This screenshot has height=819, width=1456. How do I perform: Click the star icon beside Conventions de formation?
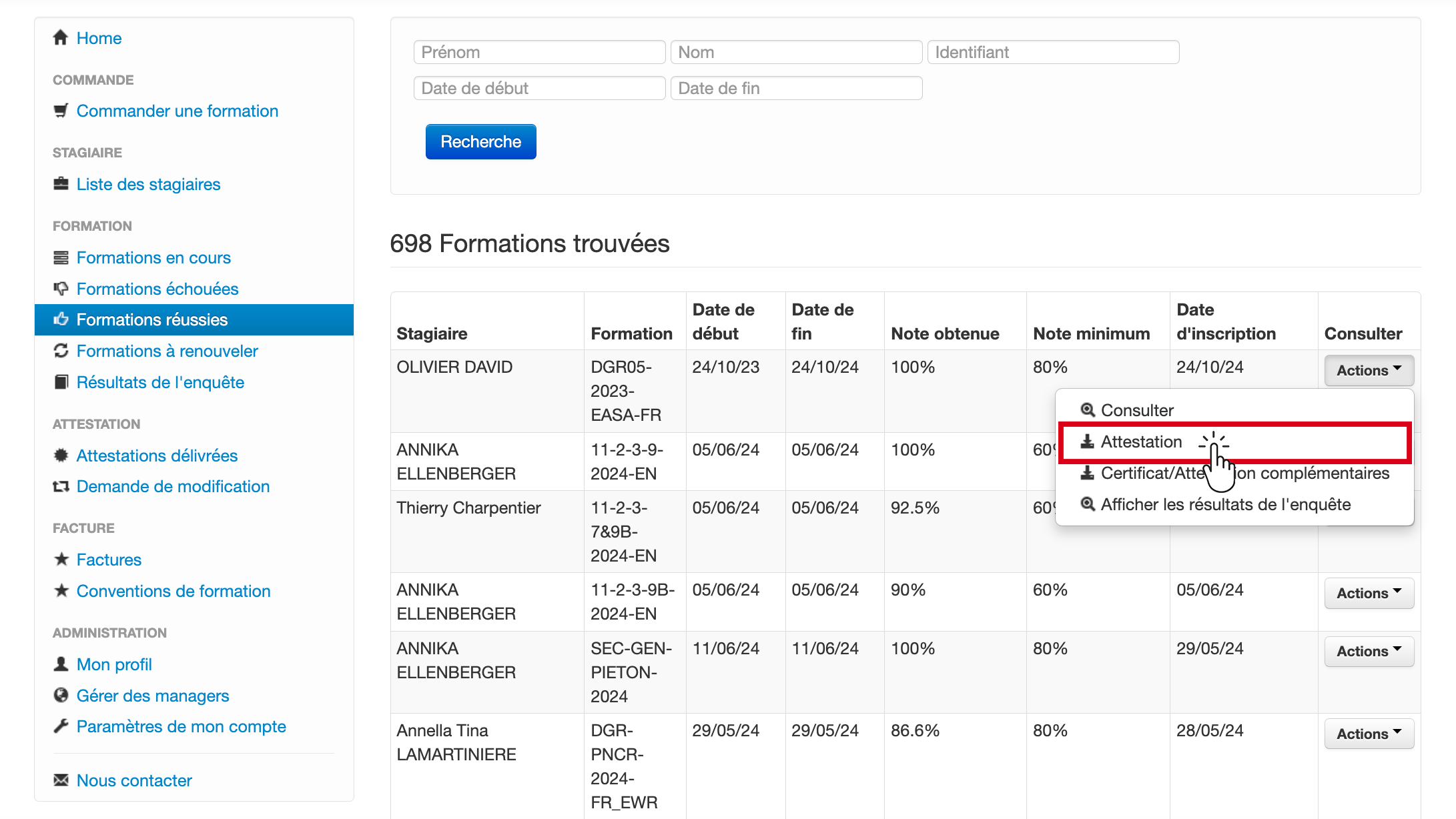click(x=61, y=590)
